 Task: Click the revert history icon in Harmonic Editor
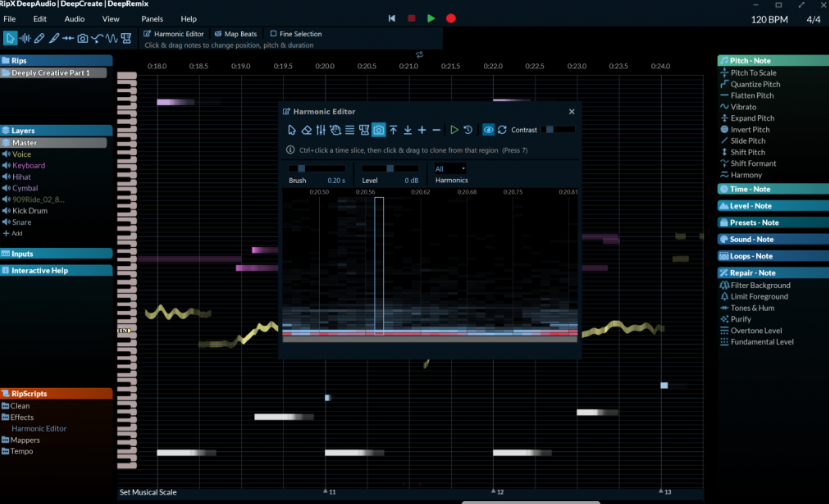(x=468, y=130)
